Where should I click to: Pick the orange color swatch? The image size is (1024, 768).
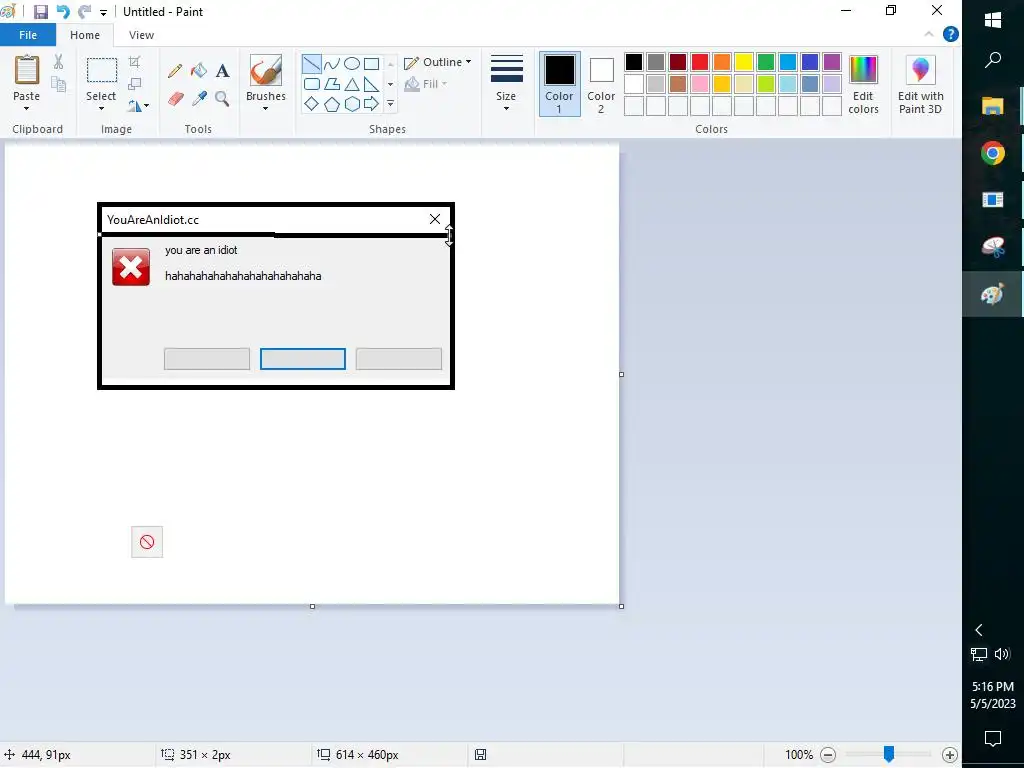[x=722, y=62]
